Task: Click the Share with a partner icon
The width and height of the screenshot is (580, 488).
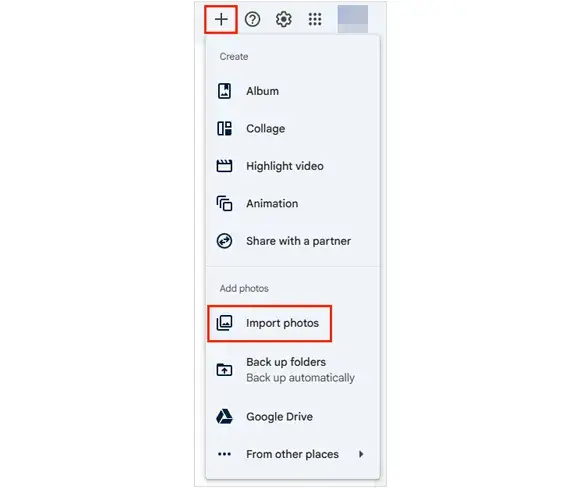Action: (224, 241)
